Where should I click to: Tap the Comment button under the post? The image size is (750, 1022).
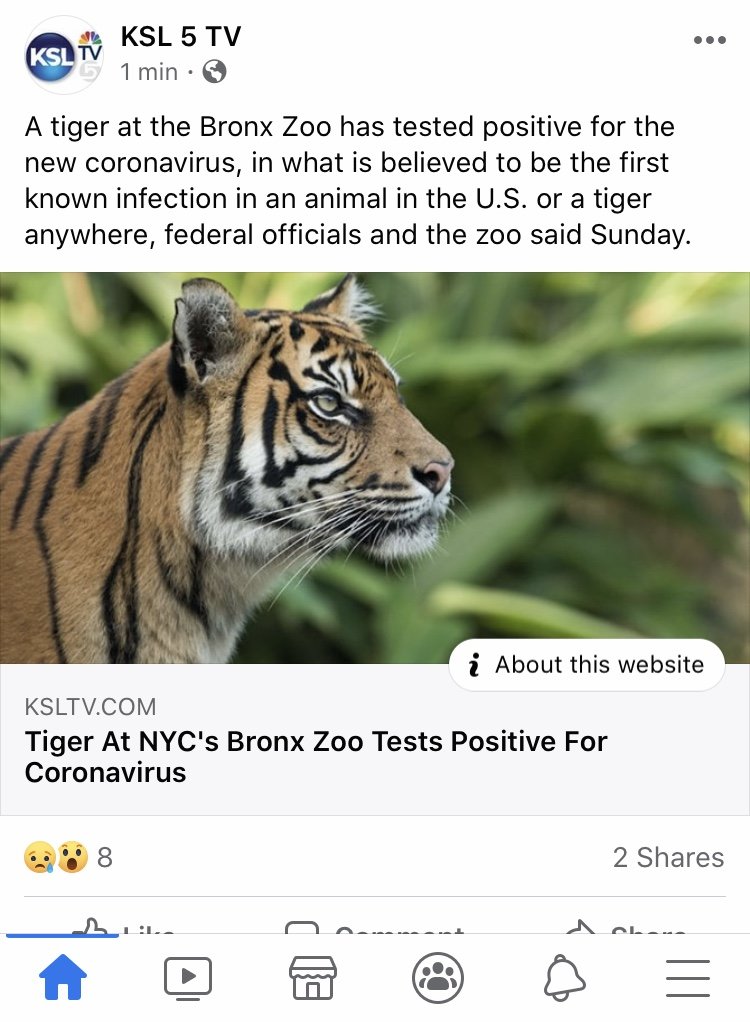click(375, 927)
